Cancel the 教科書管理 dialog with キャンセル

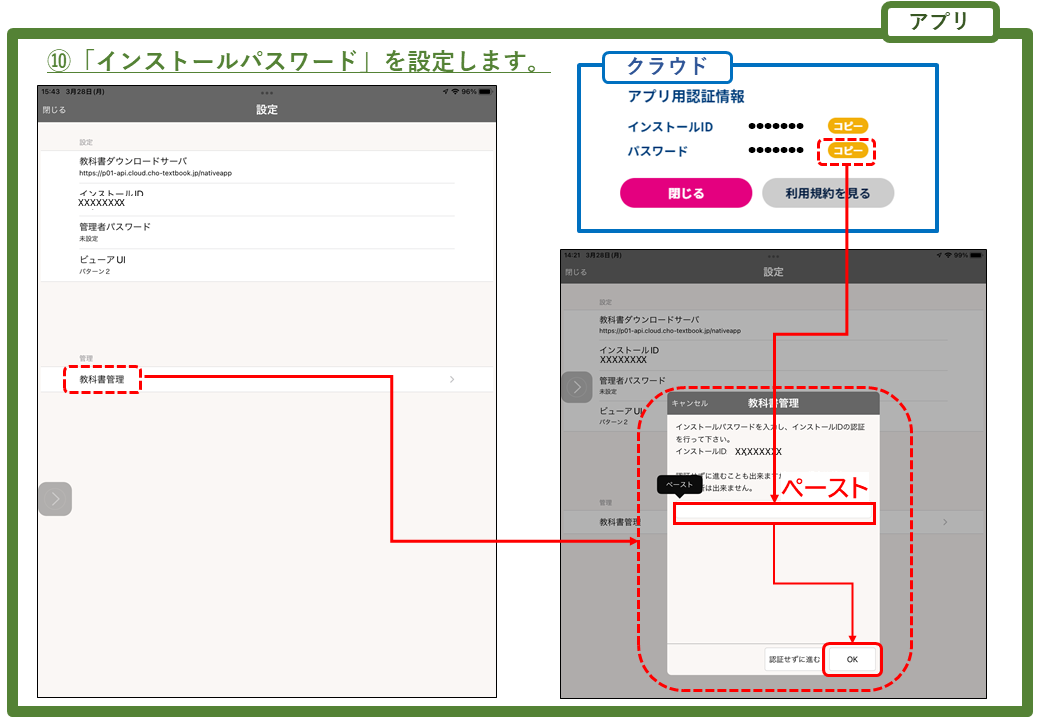click(689, 403)
